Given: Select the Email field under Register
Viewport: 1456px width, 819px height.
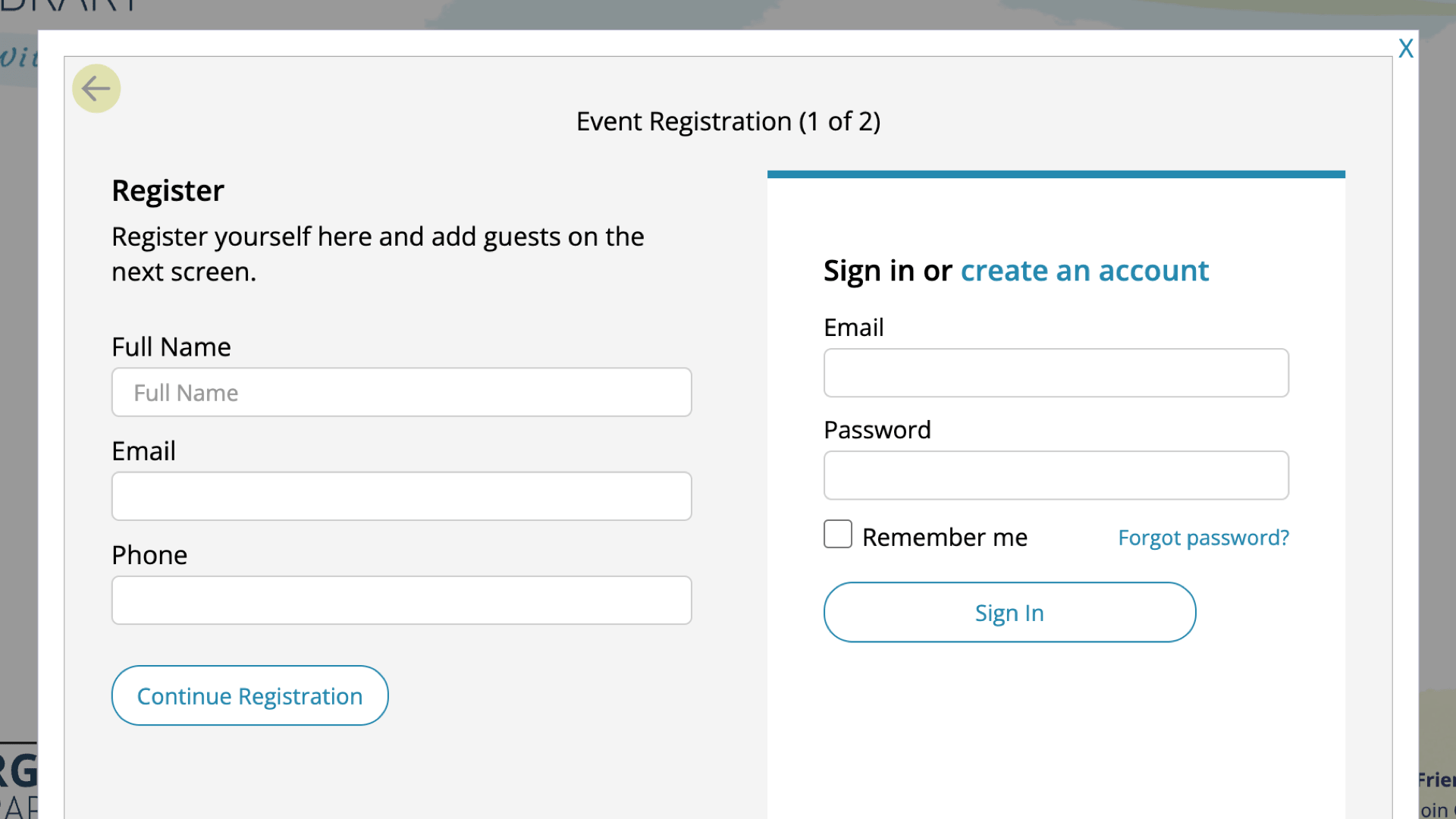Looking at the screenshot, I should click(401, 496).
